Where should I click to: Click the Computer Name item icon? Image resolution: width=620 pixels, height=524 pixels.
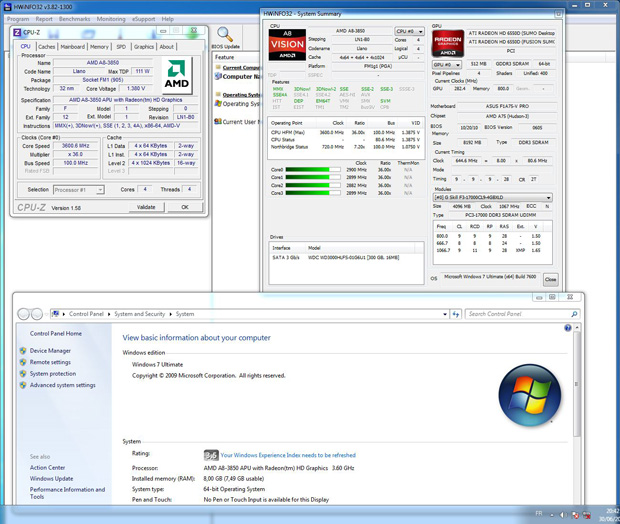click(x=218, y=76)
